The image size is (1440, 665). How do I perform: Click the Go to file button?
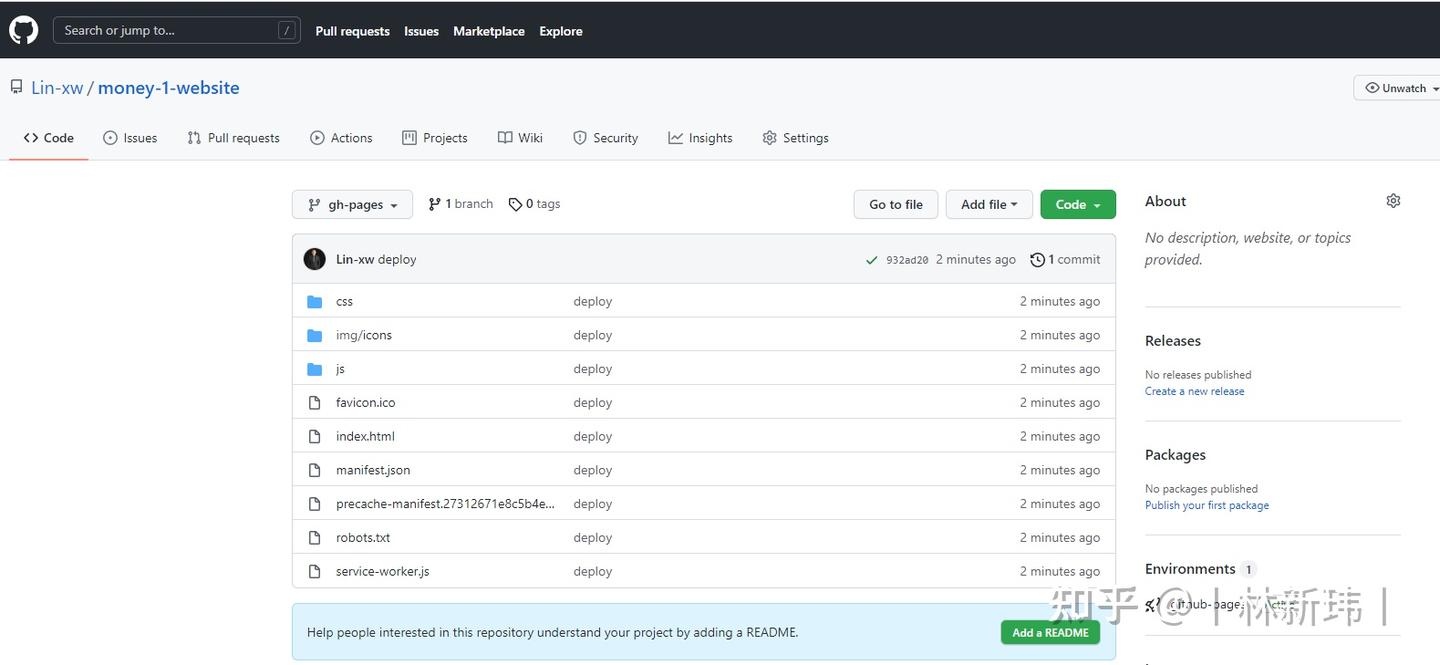[896, 204]
